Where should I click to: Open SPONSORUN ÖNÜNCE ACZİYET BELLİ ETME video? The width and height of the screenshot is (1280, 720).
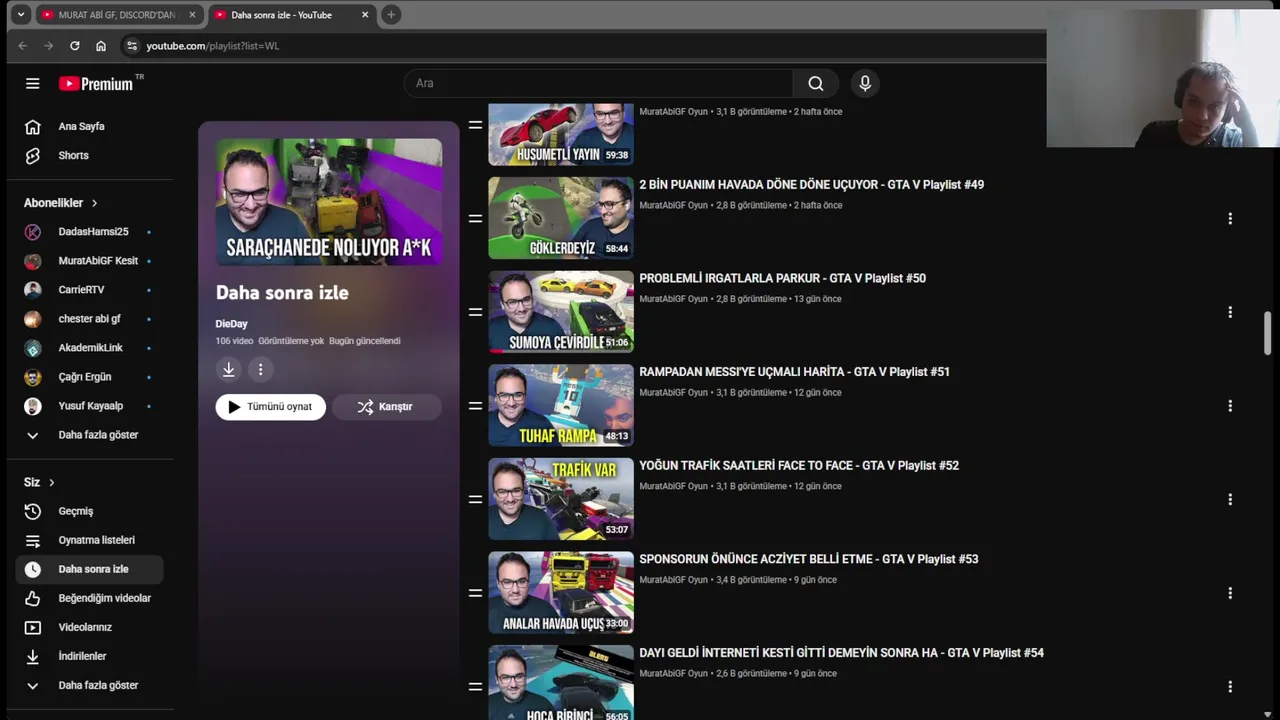[x=808, y=559]
